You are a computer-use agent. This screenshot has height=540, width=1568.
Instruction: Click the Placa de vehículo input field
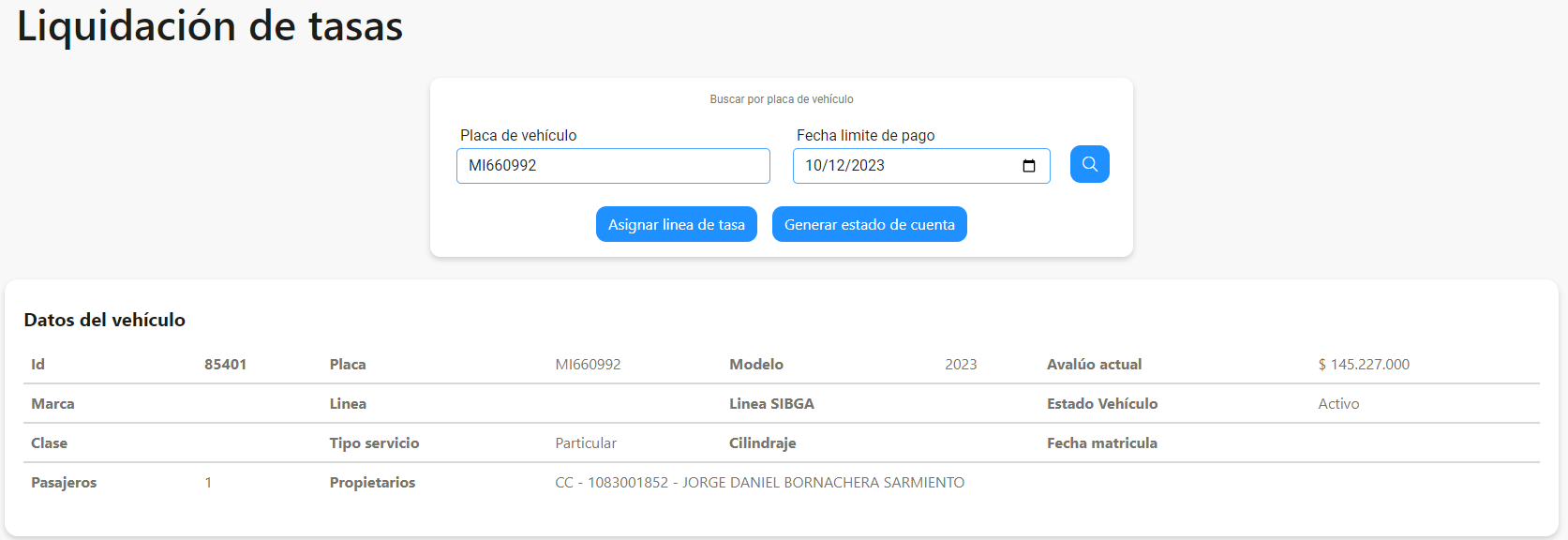click(x=613, y=166)
